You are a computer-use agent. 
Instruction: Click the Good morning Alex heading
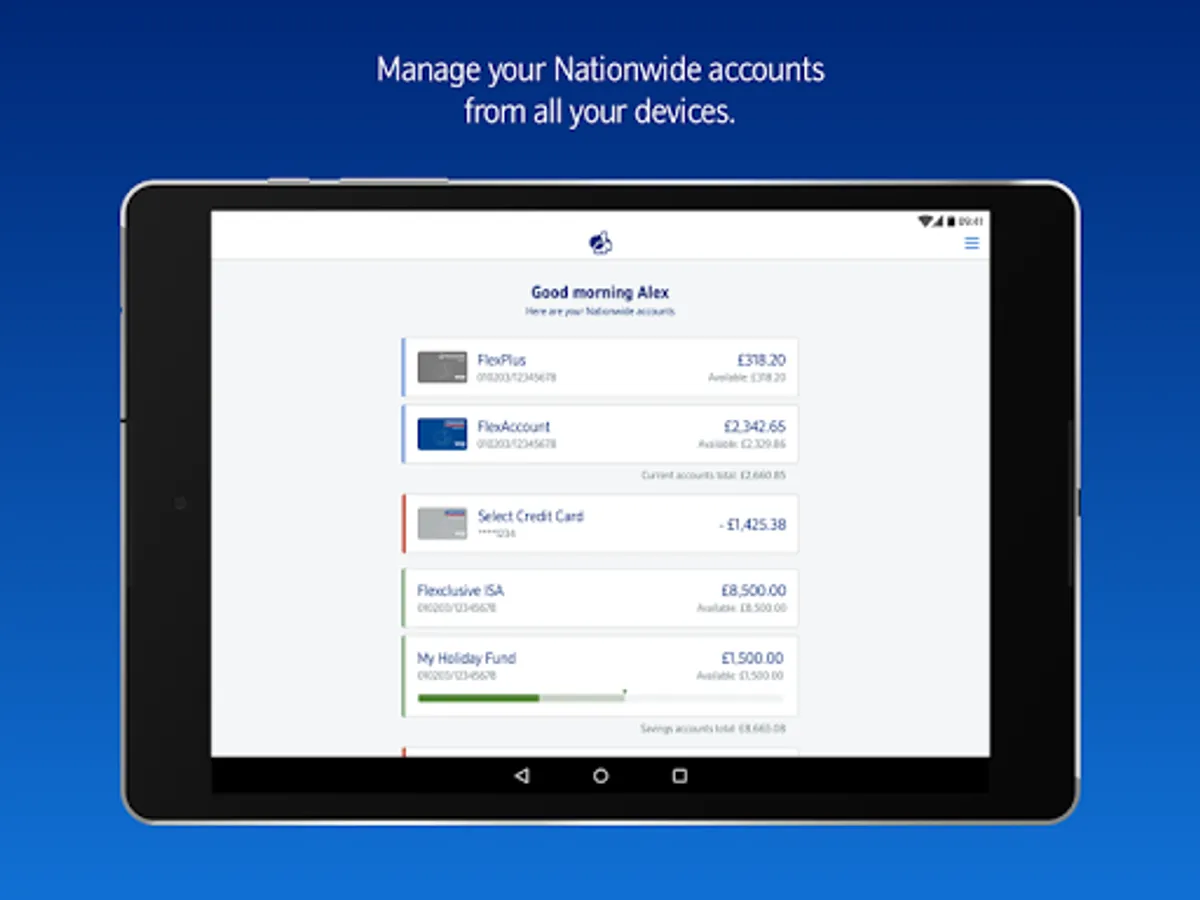(600, 292)
